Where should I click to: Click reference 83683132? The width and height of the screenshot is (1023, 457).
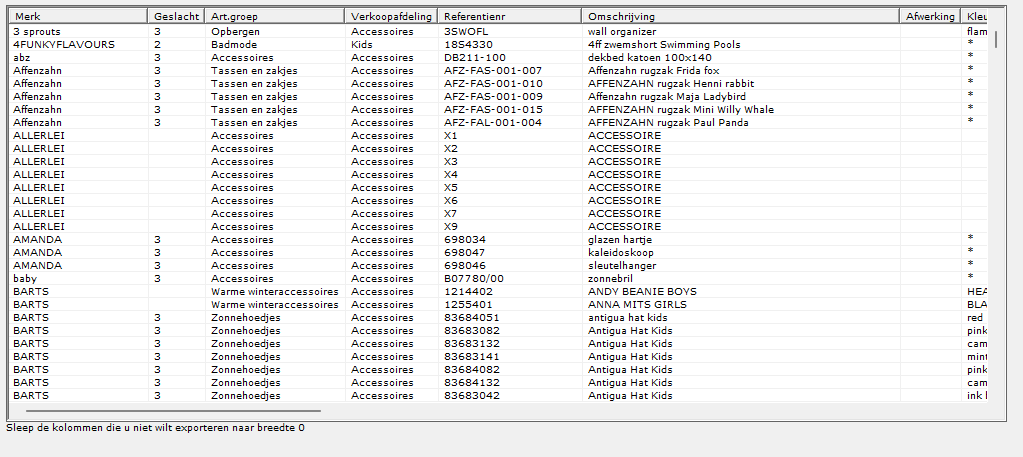pos(472,344)
